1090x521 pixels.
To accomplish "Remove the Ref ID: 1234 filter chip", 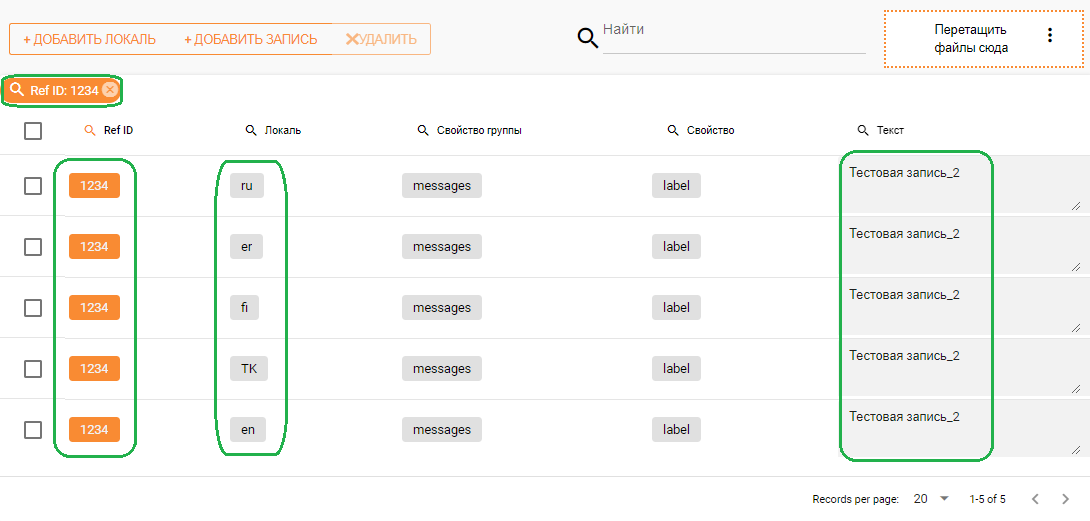I will [110, 90].
